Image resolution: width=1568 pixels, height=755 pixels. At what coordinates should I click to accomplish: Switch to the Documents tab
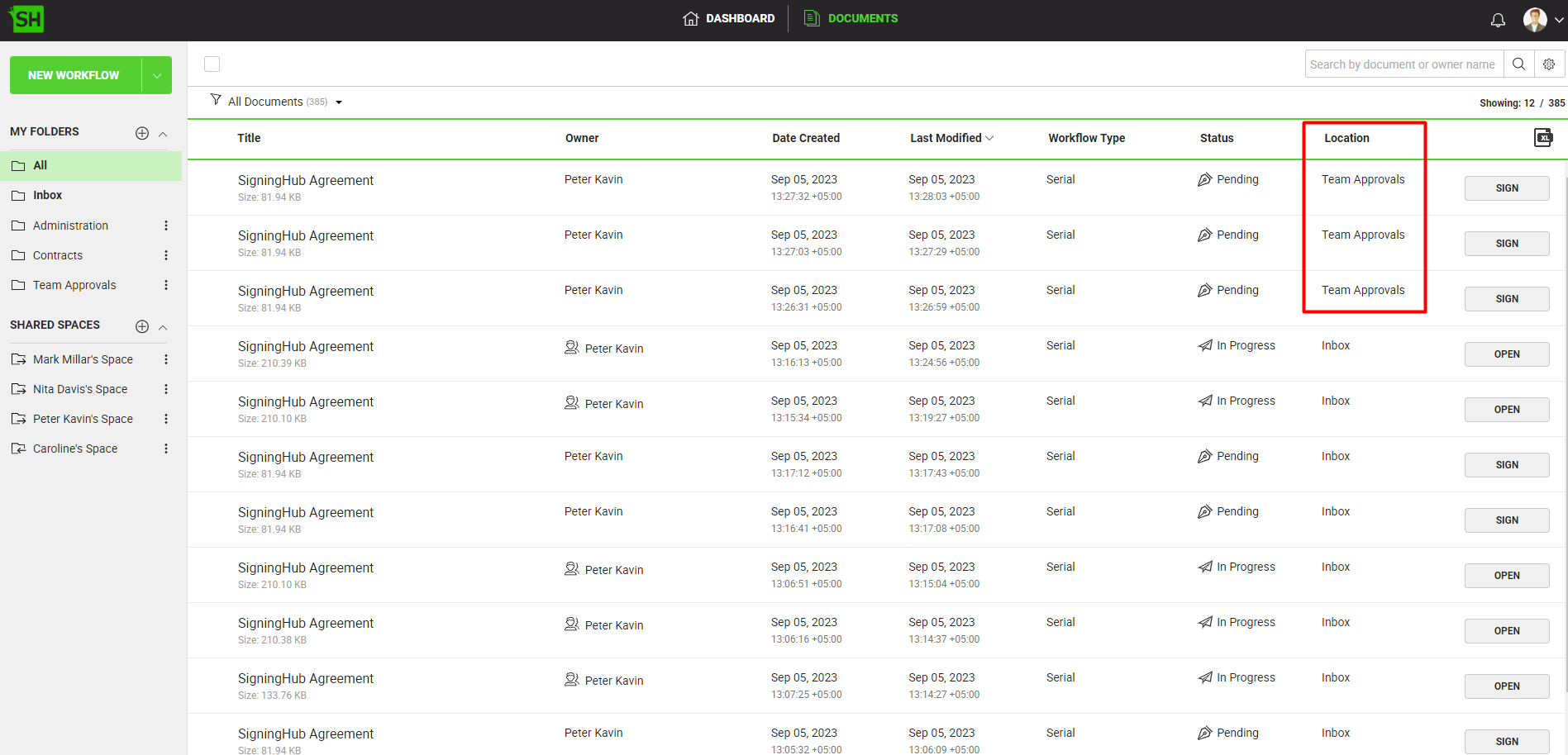pos(851,18)
